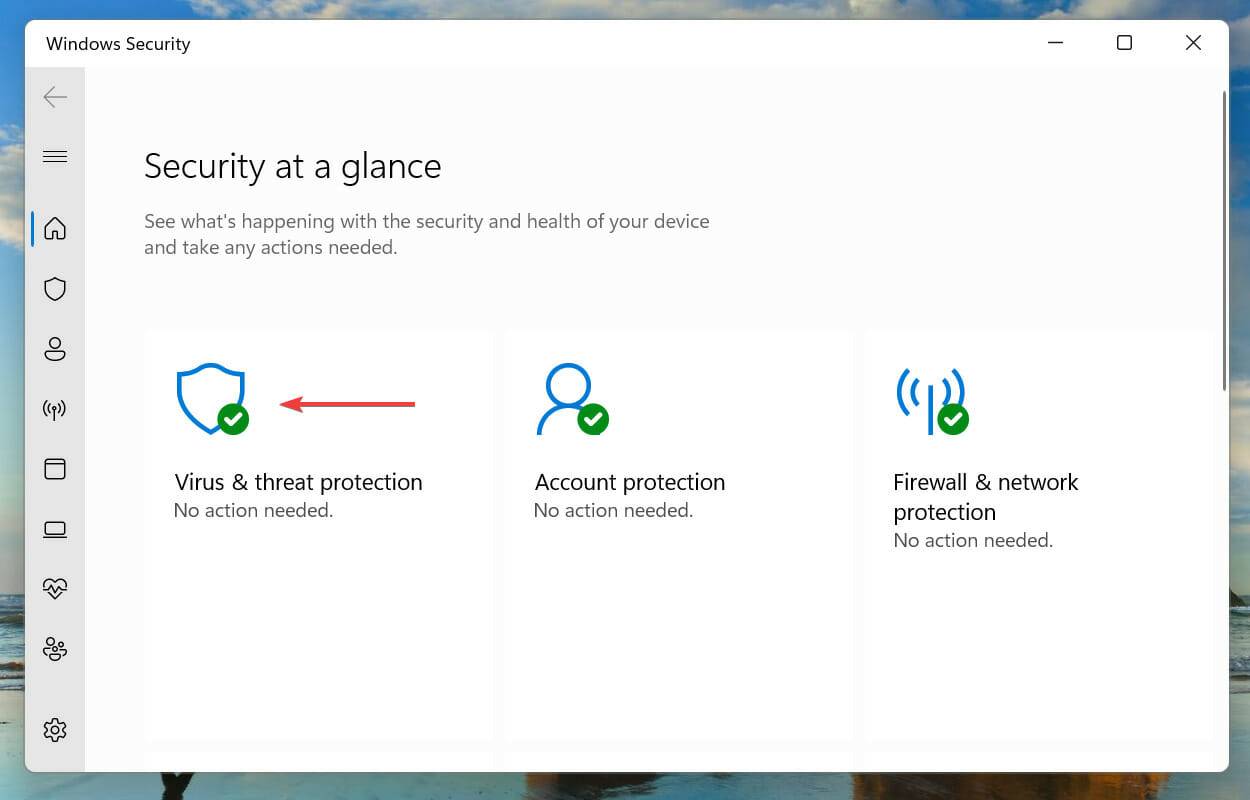Click the Windows Security title bar label
This screenshot has width=1250, height=800.
click(117, 43)
